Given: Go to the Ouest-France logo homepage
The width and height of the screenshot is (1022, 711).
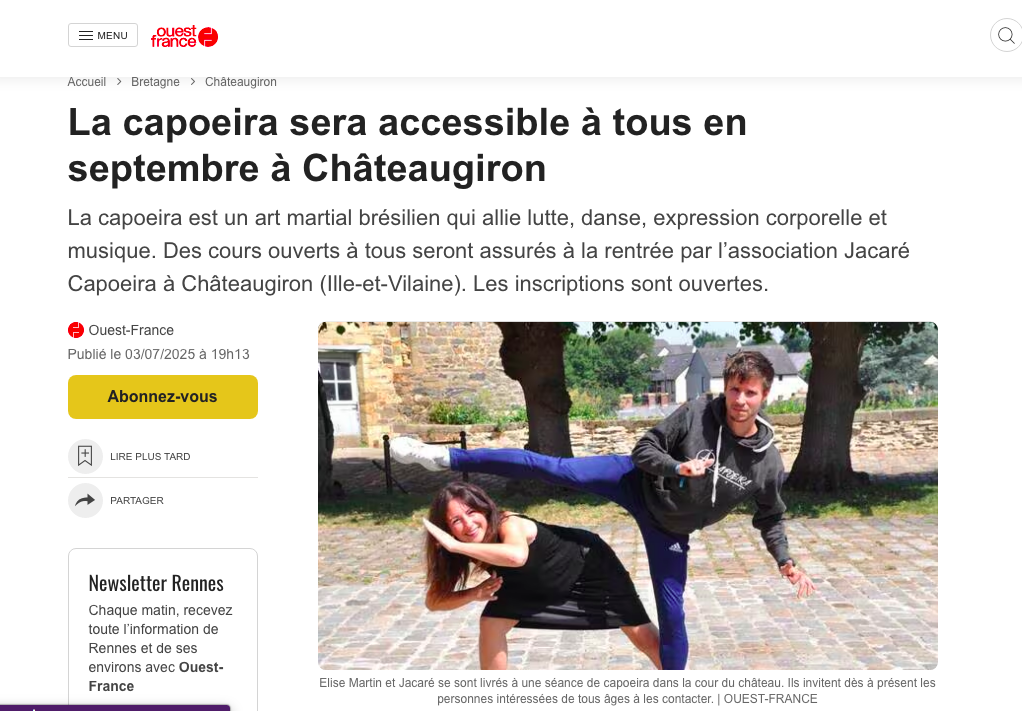Looking at the screenshot, I should 184,36.
